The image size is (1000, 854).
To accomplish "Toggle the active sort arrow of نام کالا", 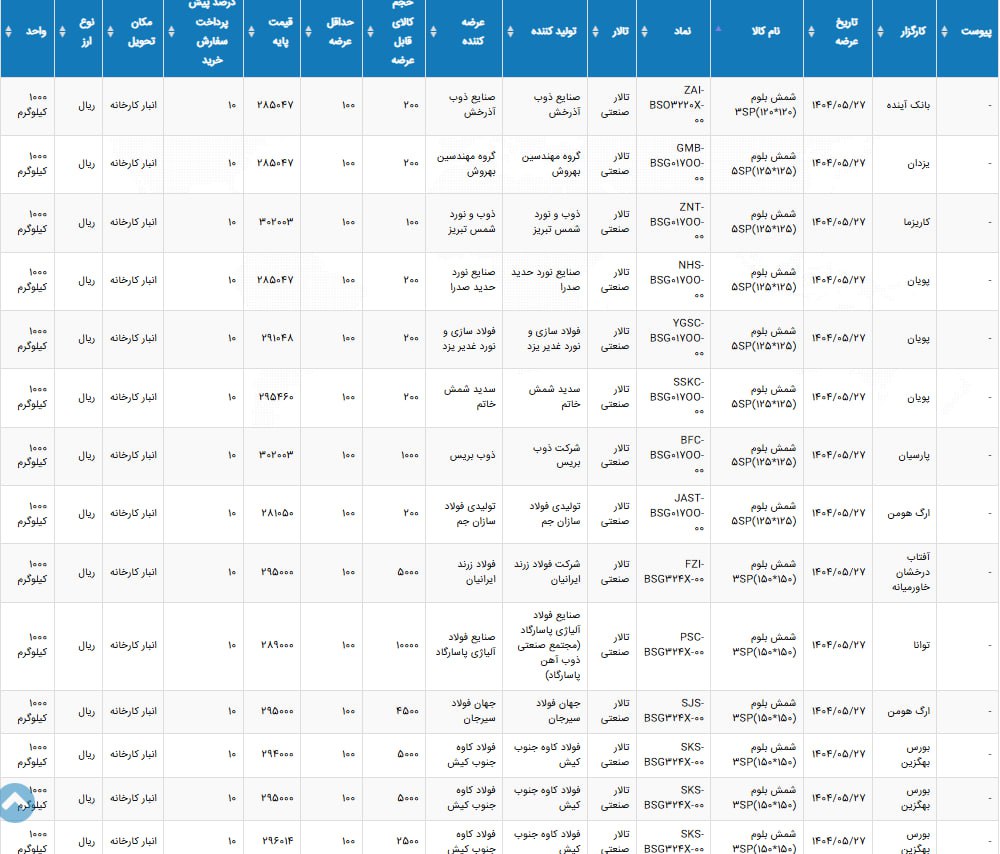I will [718, 29].
